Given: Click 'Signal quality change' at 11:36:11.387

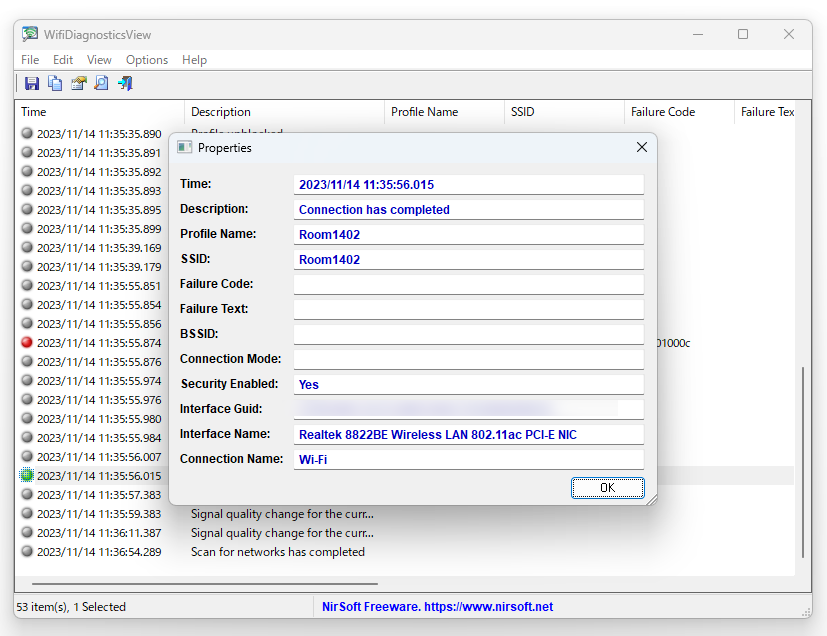Looking at the screenshot, I should 282,533.
